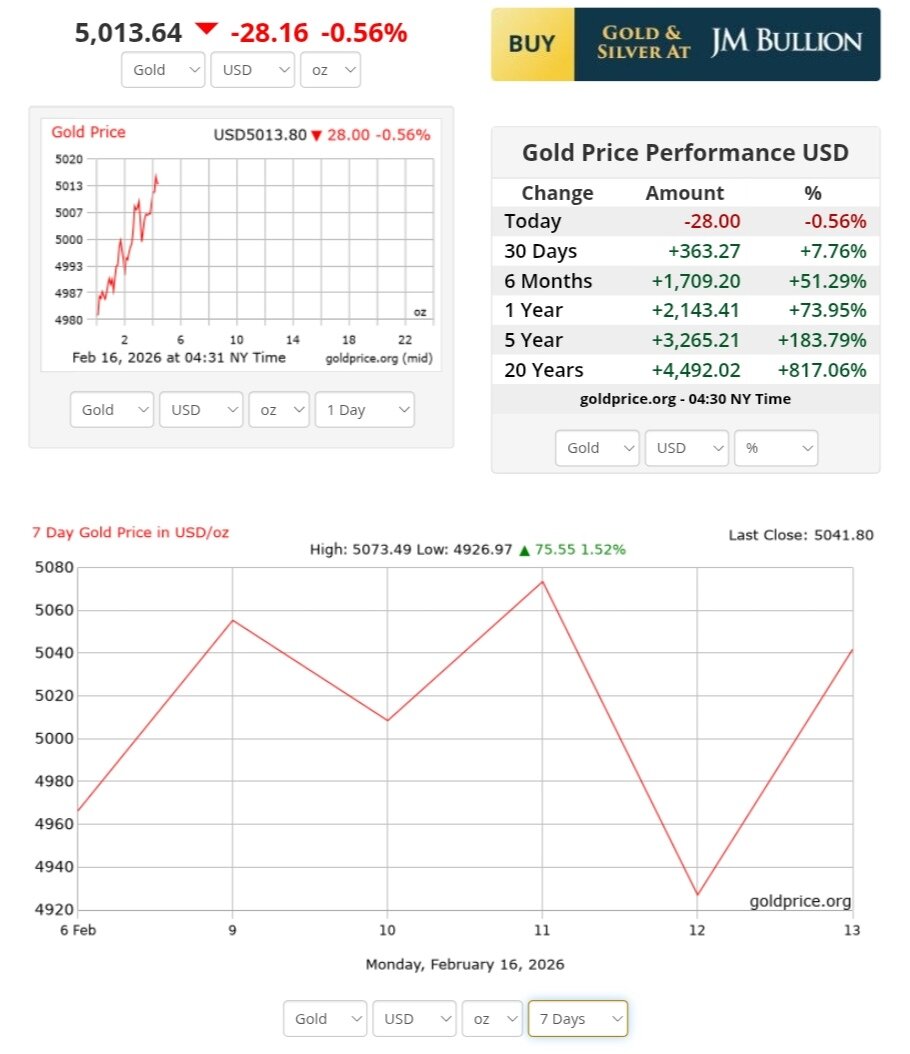Open the USD dropdown under the top price
The width and height of the screenshot is (910, 1054).
pyautogui.click(x=252, y=70)
